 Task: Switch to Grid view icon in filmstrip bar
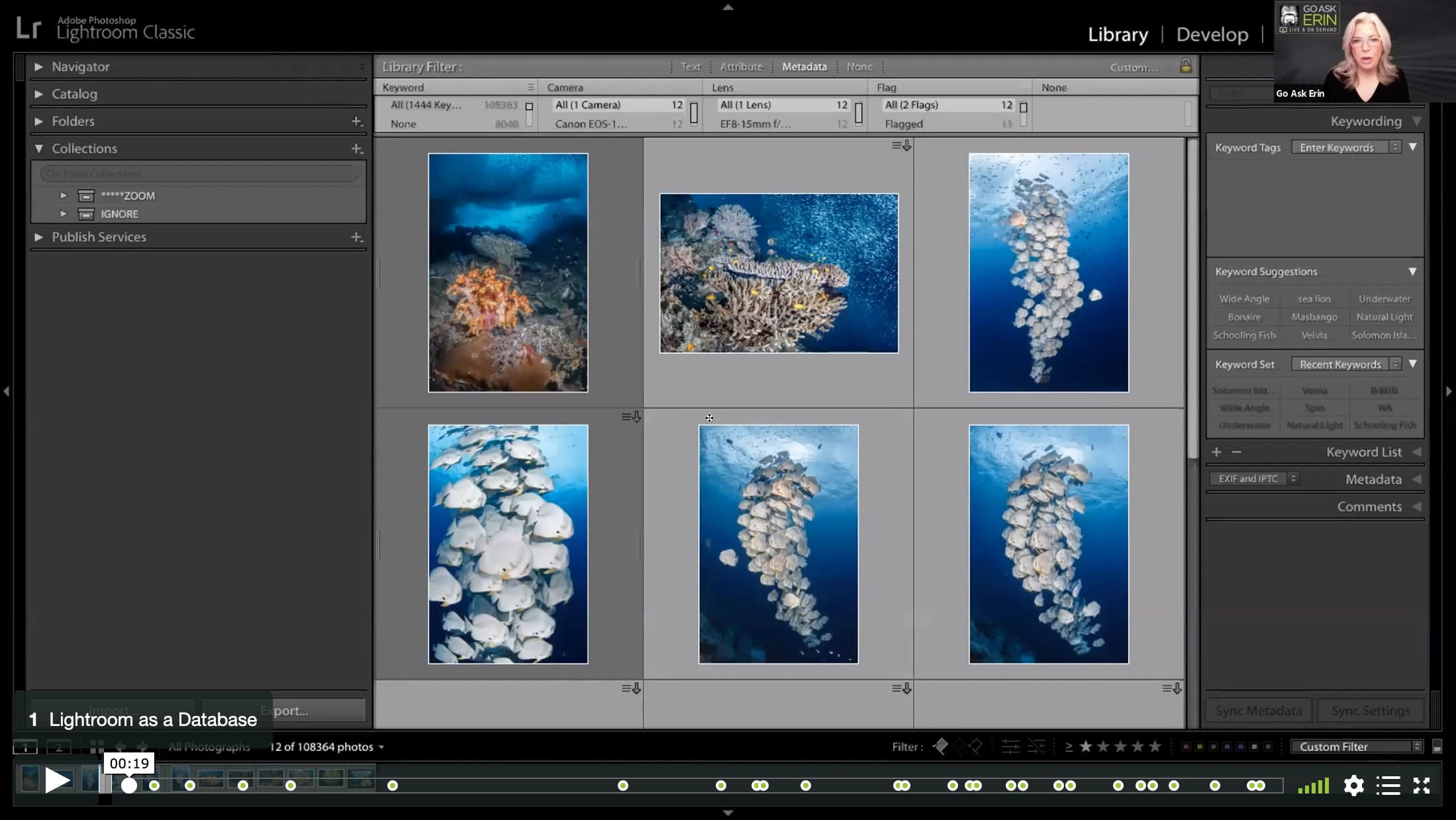(x=97, y=746)
